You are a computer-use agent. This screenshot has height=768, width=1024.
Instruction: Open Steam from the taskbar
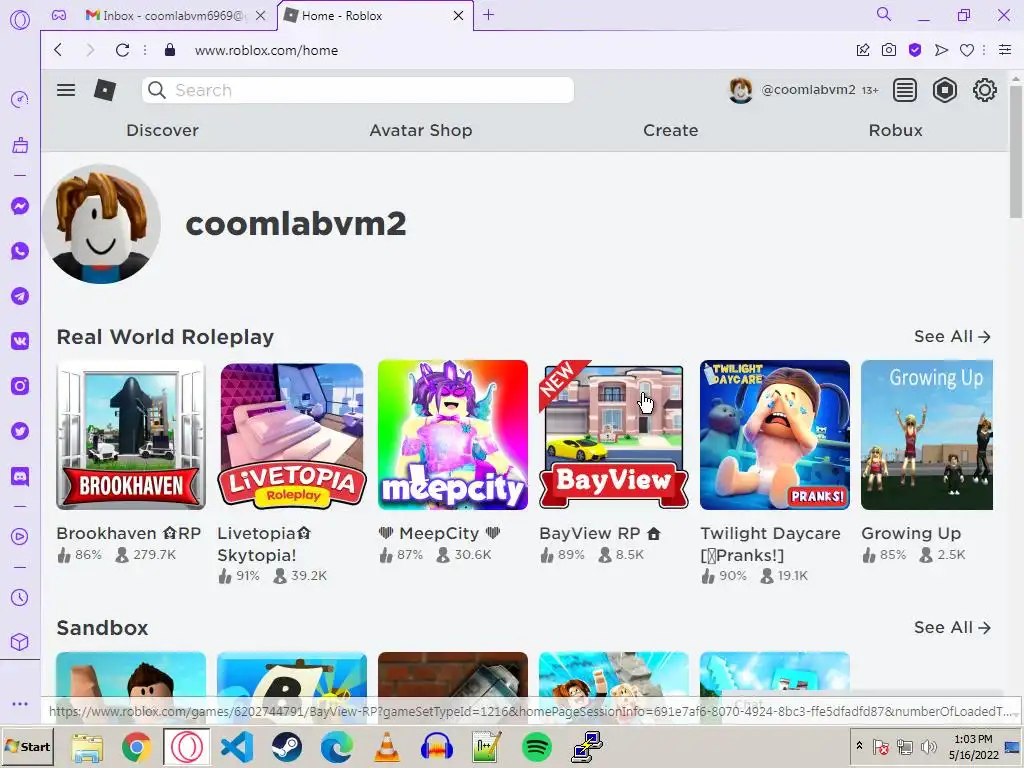[x=287, y=746]
